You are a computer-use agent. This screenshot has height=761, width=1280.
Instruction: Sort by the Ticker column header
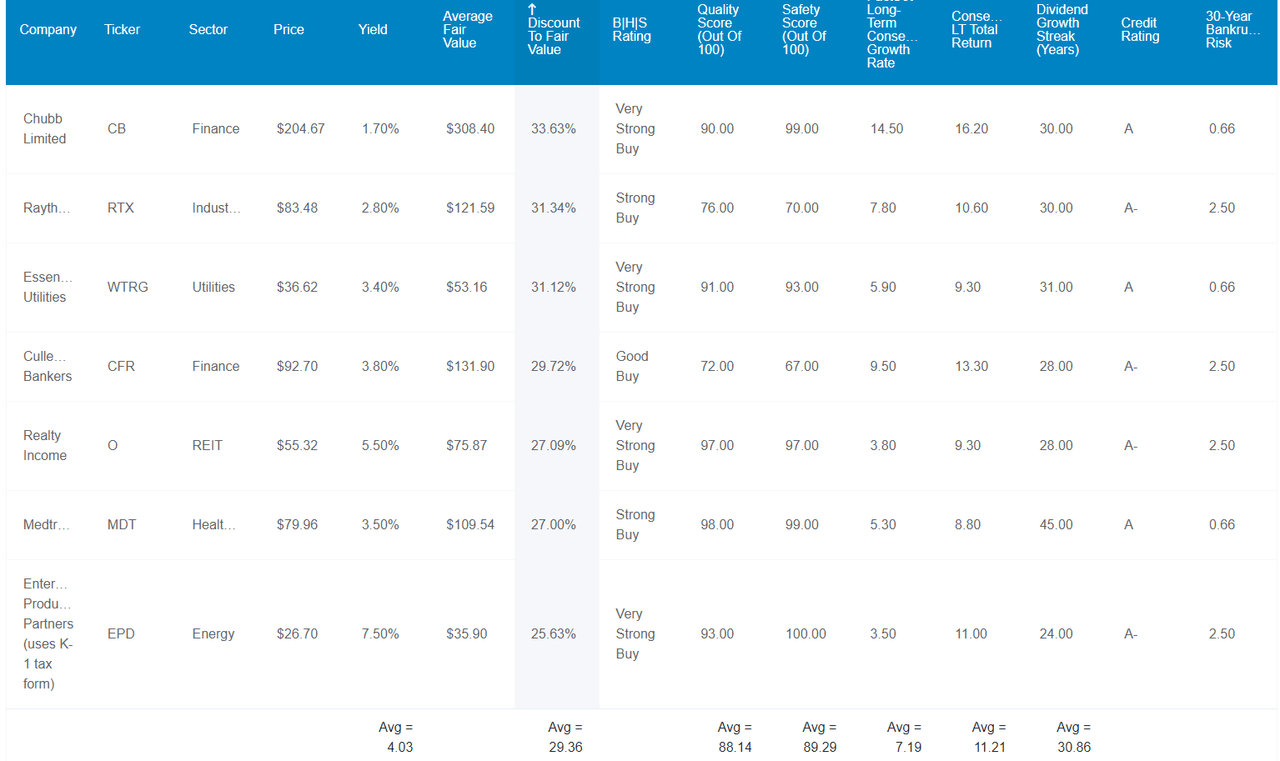click(x=122, y=30)
